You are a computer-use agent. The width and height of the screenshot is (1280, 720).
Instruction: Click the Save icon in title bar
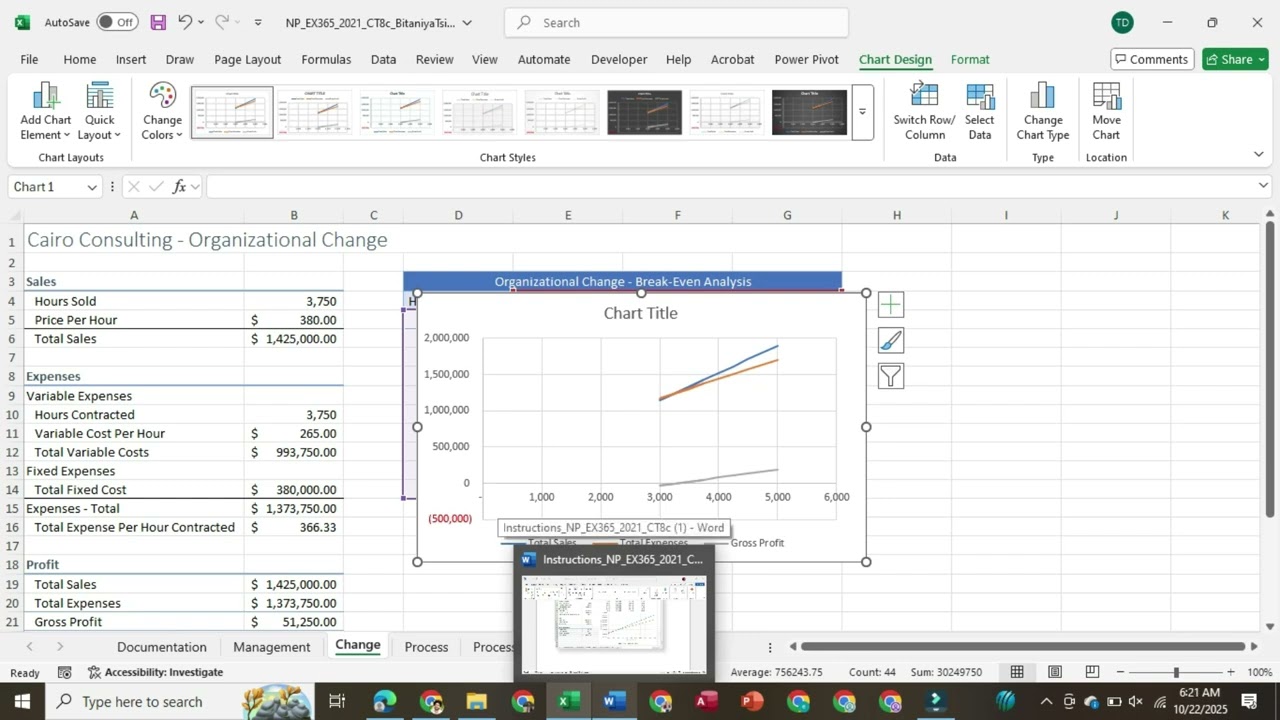(x=158, y=22)
